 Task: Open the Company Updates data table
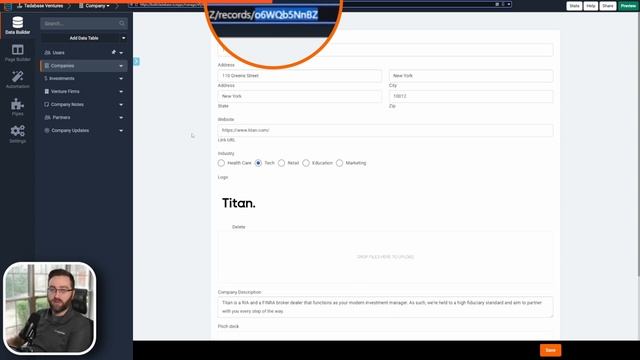click(70, 131)
